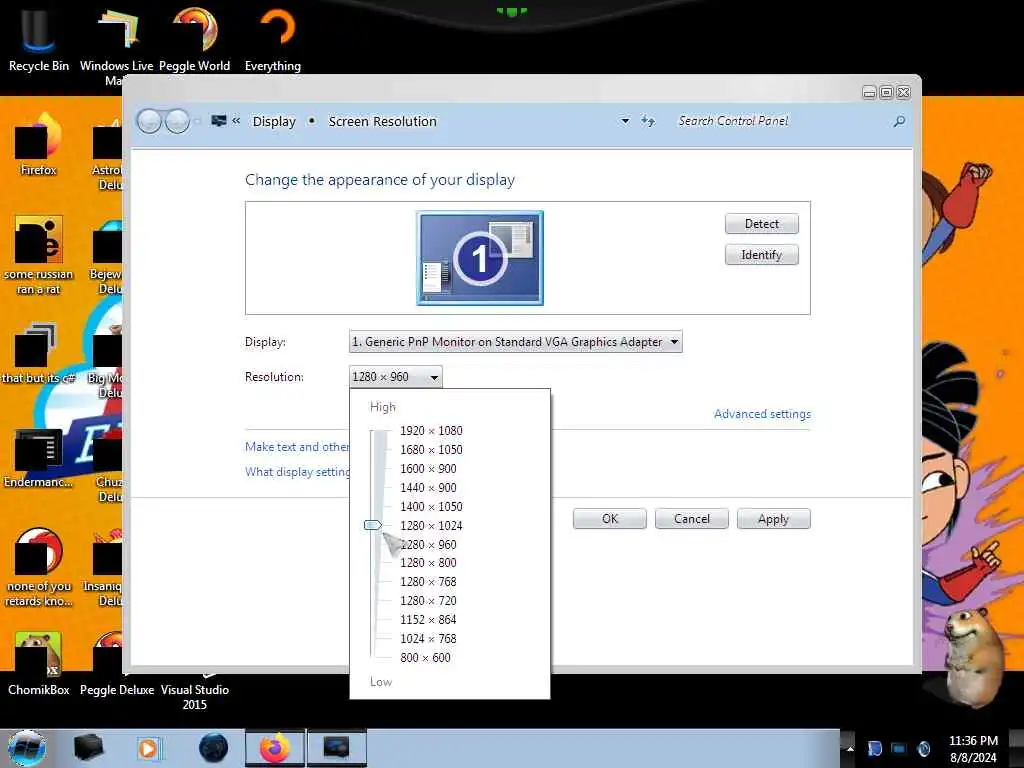Choose 1024 × 768 resolution
This screenshot has width=1024, height=768.
coord(428,639)
